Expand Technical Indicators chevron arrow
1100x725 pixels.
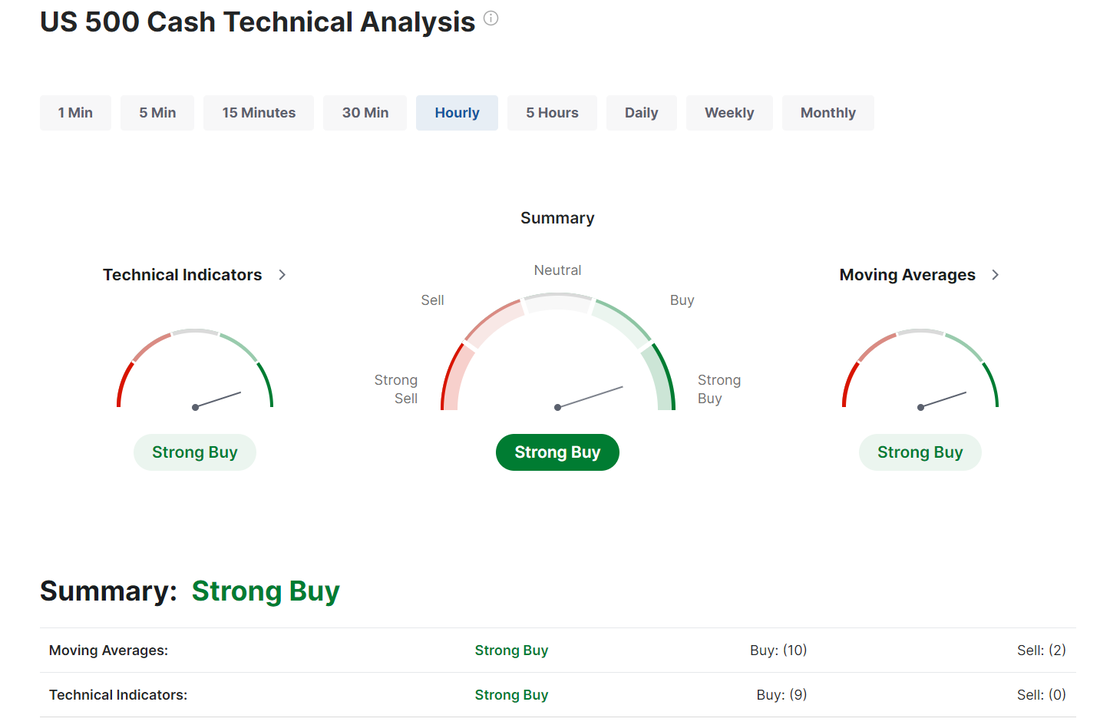tap(282, 275)
